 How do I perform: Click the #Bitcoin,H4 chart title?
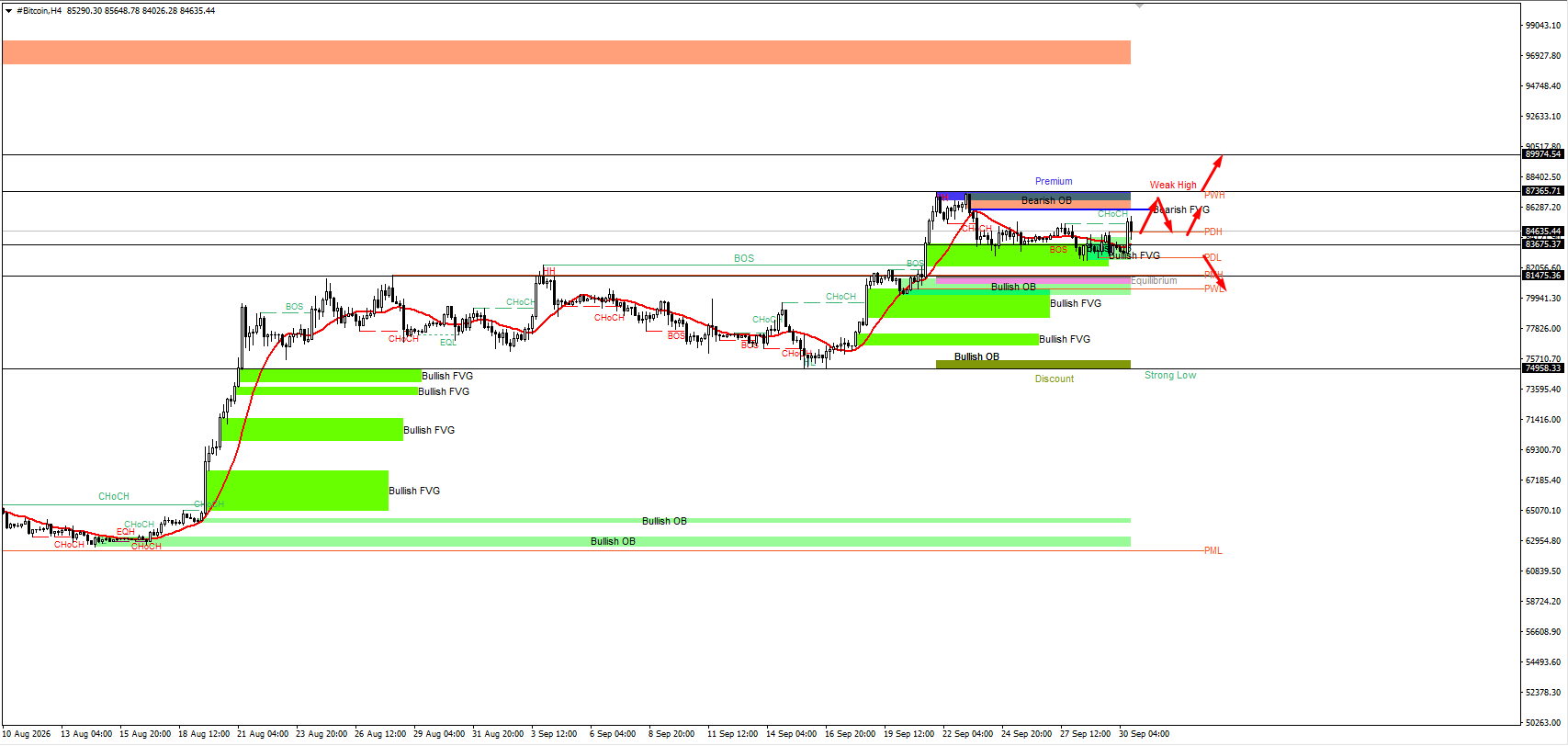(x=39, y=11)
